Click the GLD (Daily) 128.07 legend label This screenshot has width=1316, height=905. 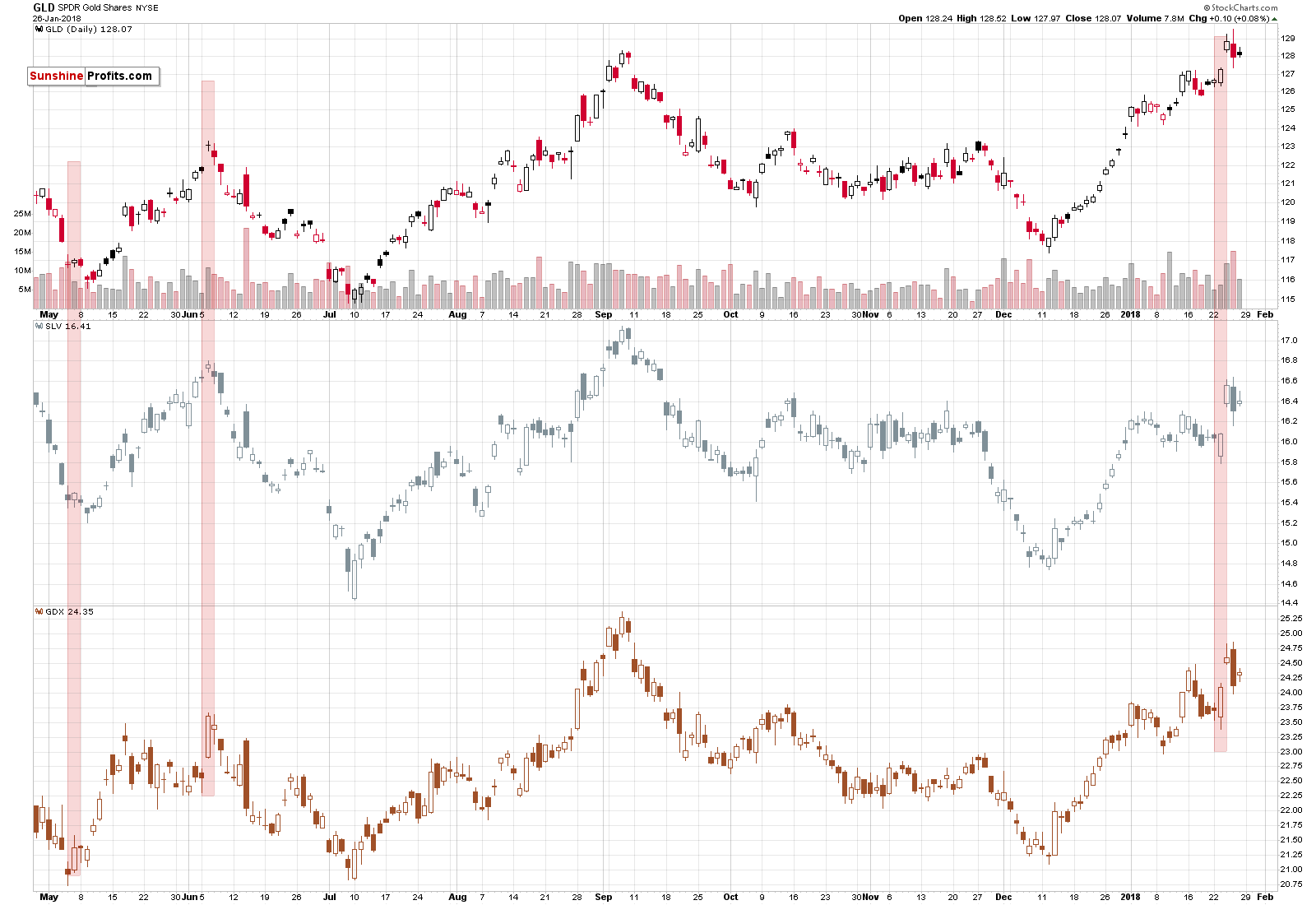click(88, 29)
